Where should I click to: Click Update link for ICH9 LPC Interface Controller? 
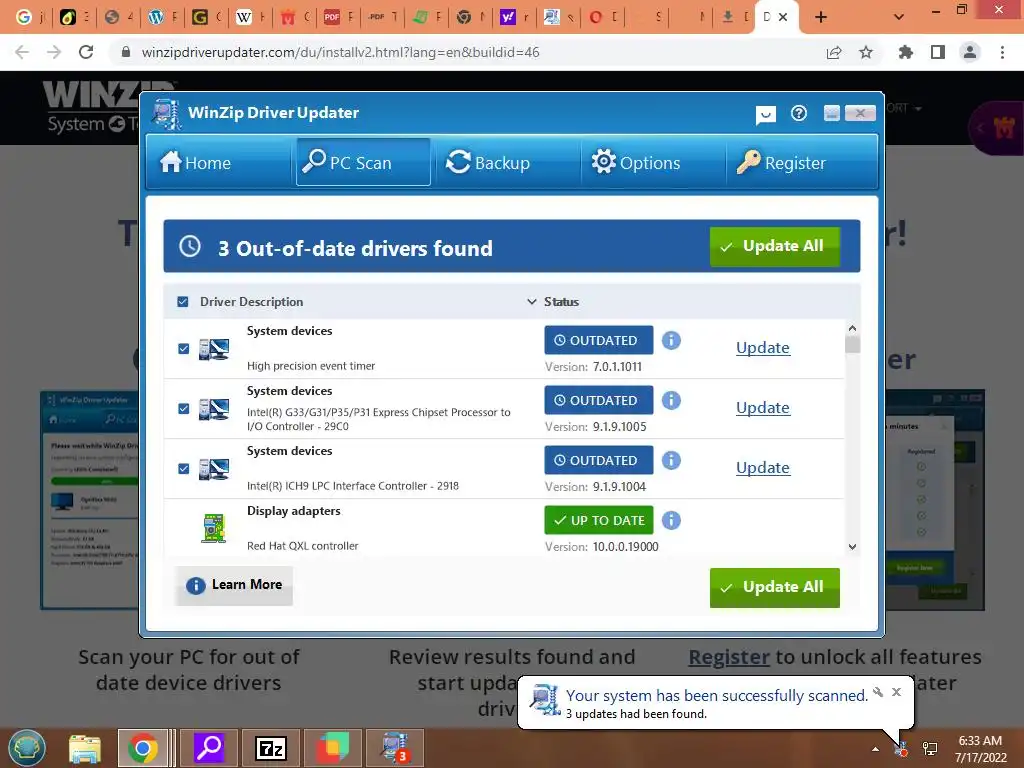pyautogui.click(x=763, y=468)
